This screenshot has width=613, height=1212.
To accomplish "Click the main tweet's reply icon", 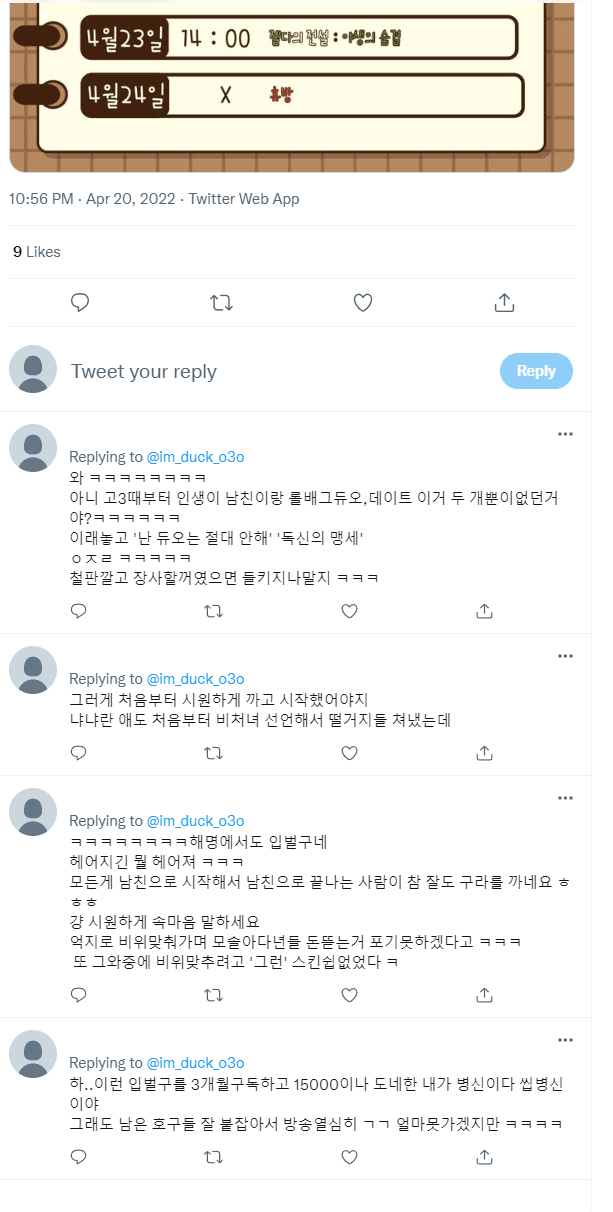I will 81,302.
